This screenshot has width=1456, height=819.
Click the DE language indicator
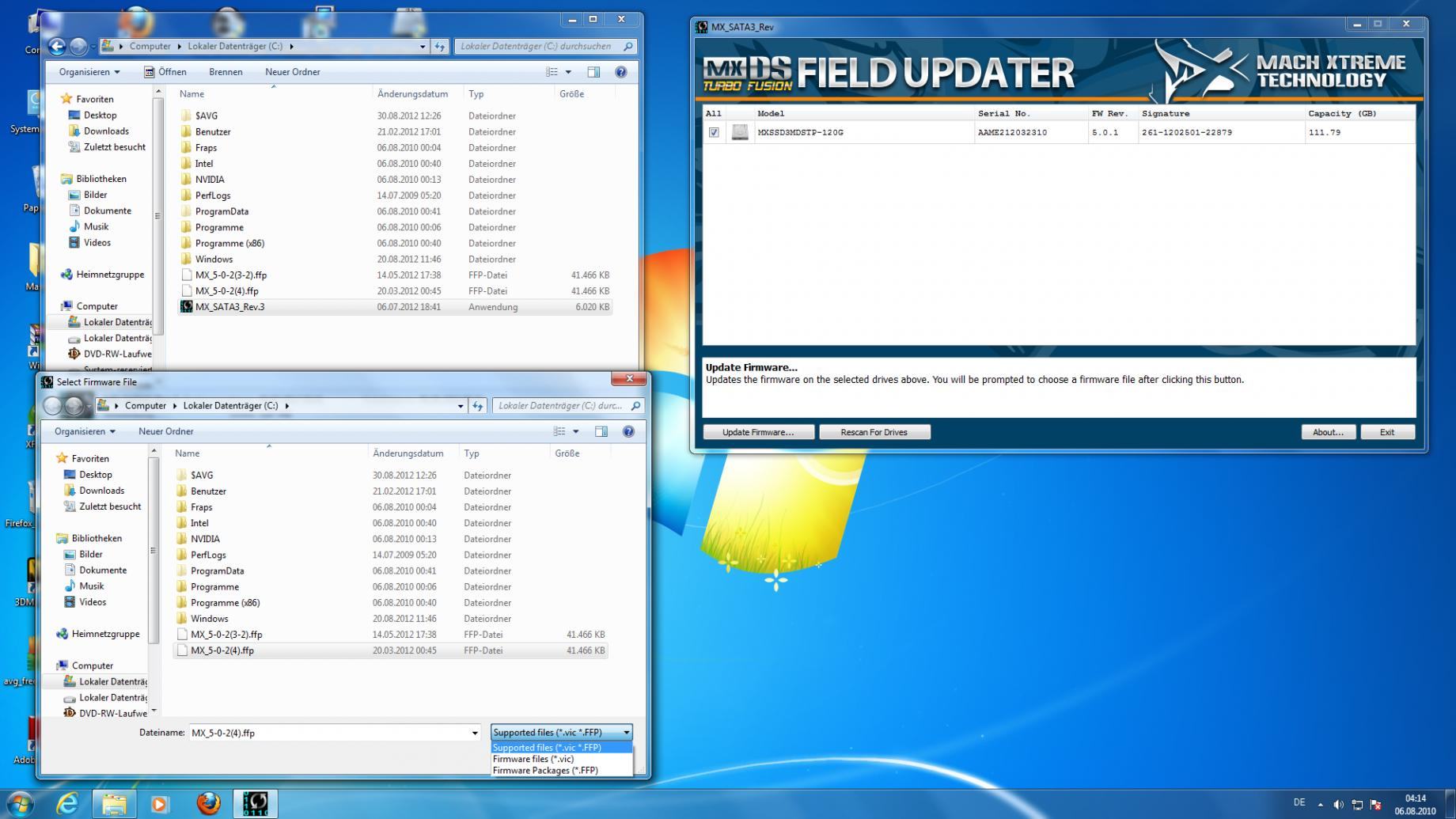pos(1299,802)
